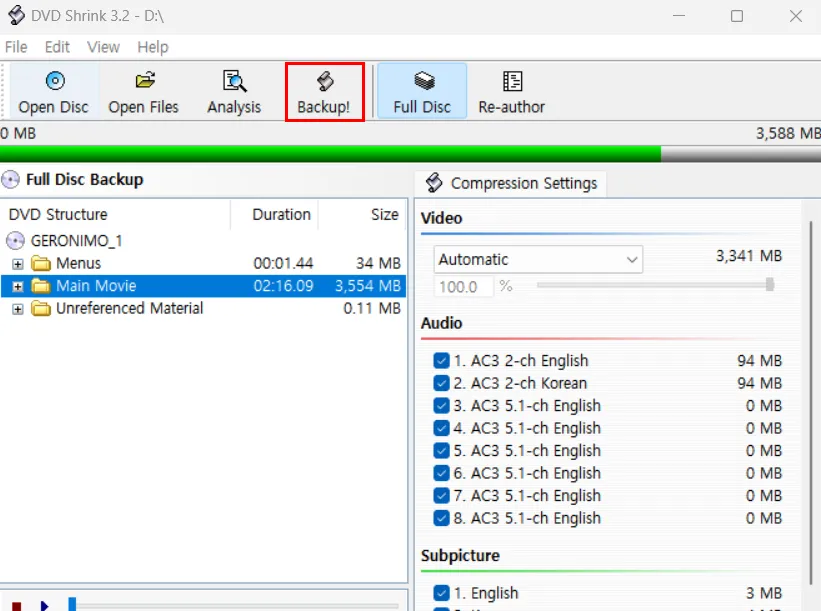This screenshot has width=821, height=611.
Task: Play the preview video
Action: (45, 606)
